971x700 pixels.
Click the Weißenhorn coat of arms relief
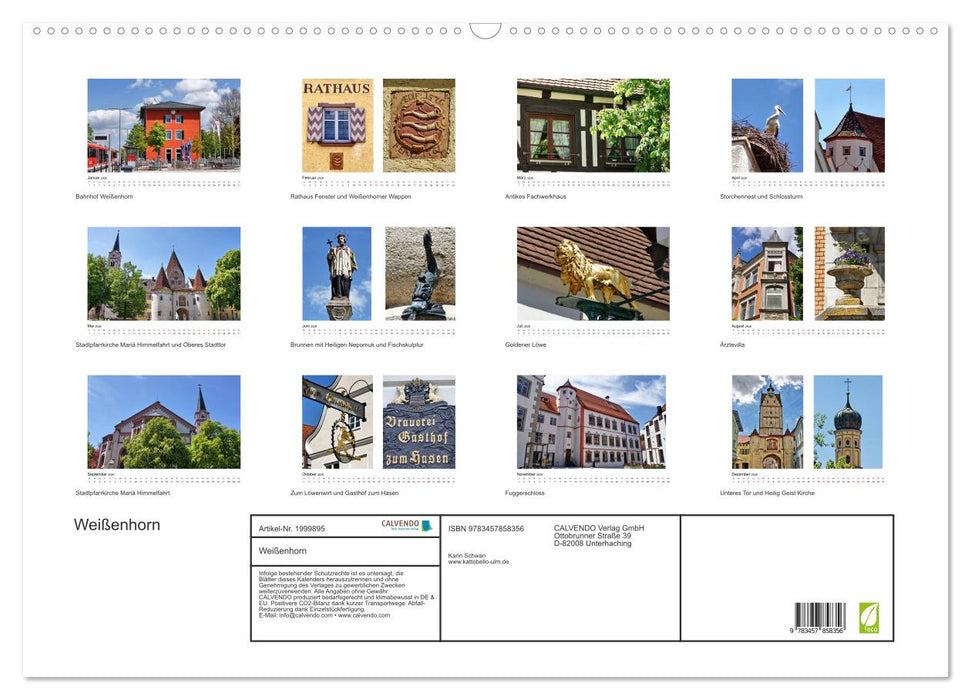coord(420,127)
